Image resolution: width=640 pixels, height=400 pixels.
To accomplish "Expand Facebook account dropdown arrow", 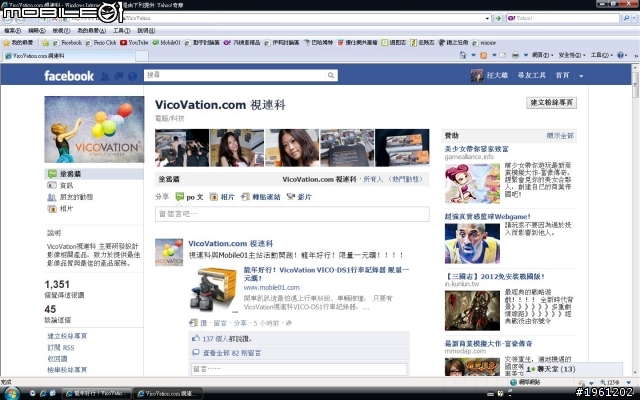I will [x=581, y=76].
